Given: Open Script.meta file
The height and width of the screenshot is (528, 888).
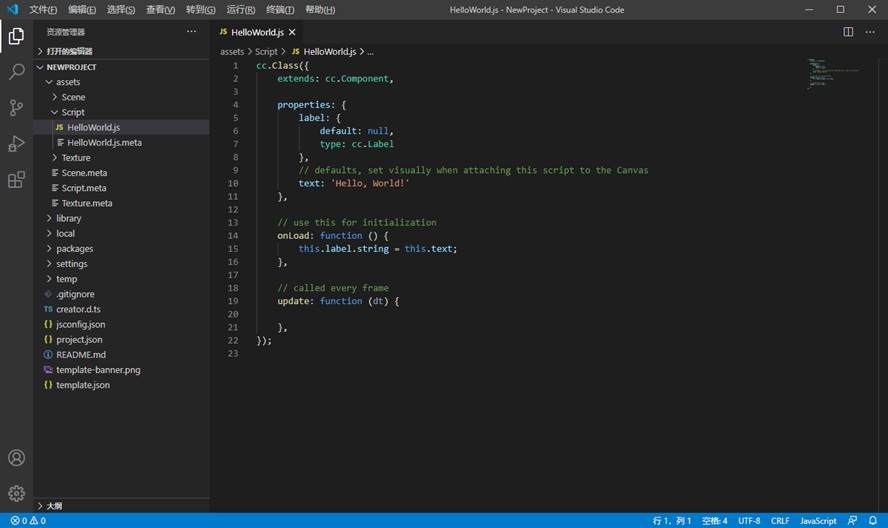Looking at the screenshot, I should point(121,188).
